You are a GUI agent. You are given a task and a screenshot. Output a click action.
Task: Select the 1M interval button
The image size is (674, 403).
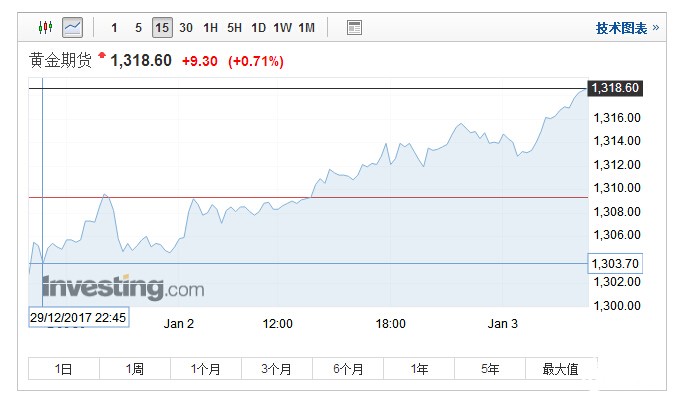click(306, 27)
